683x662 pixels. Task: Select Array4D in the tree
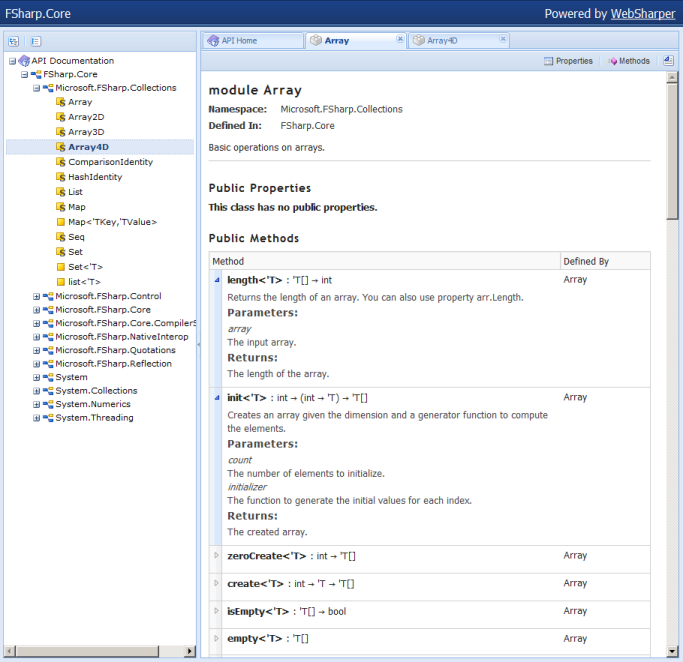pos(88,147)
